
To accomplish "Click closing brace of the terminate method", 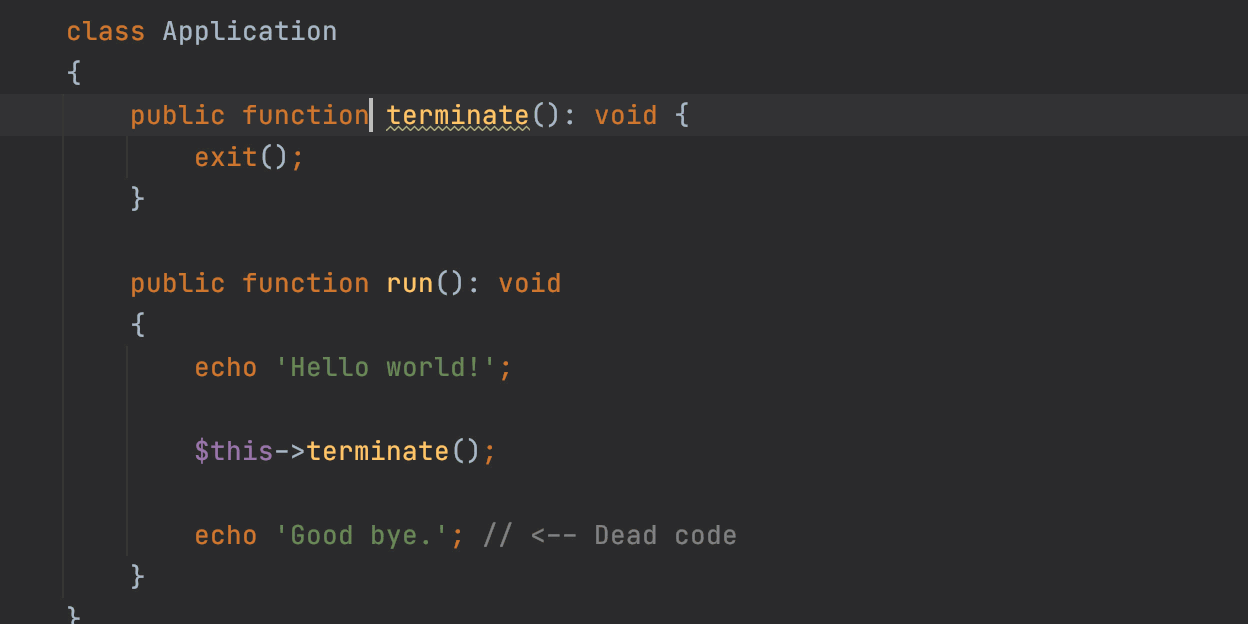I will pyautogui.click(x=138, y=199).
